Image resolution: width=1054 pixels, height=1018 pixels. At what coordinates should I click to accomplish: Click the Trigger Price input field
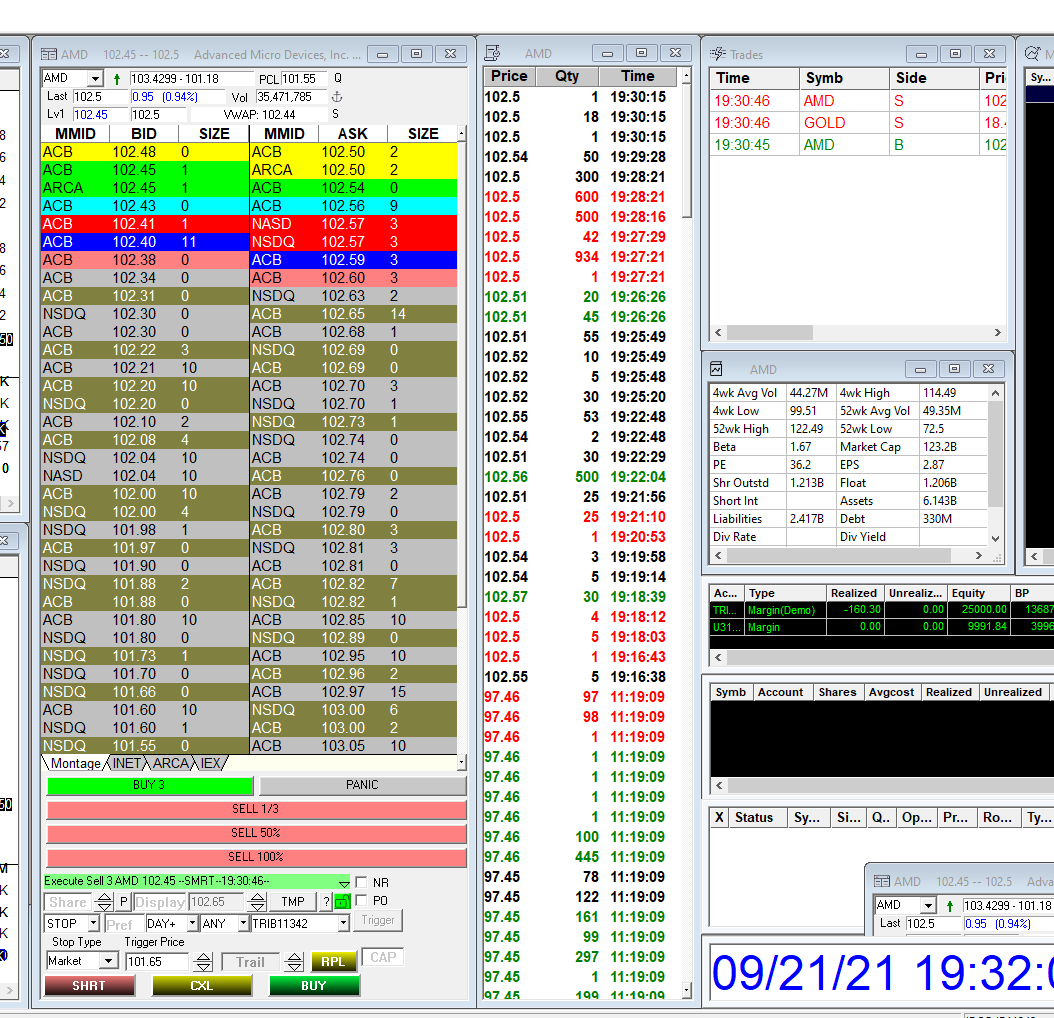click(x=157, y=962)
